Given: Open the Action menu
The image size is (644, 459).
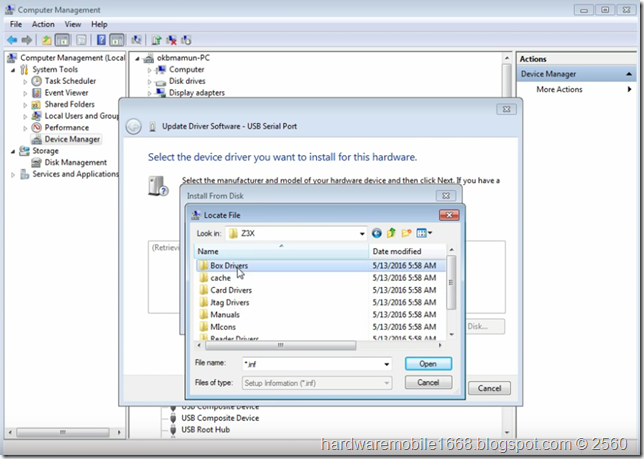Looking at the screenshot, I should click(x=43, y=24).
